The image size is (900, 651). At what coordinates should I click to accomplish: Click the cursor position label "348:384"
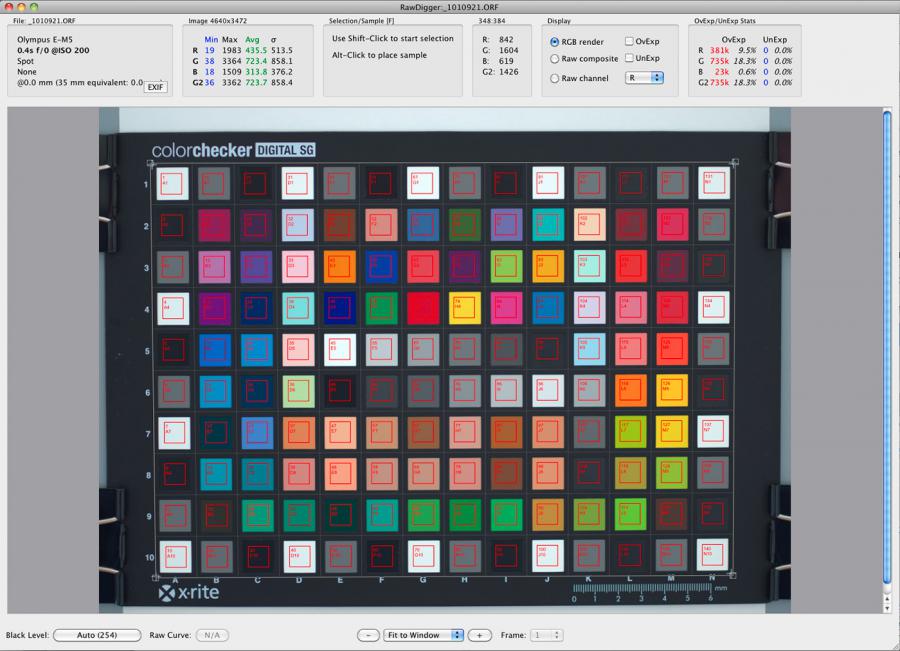491,21
